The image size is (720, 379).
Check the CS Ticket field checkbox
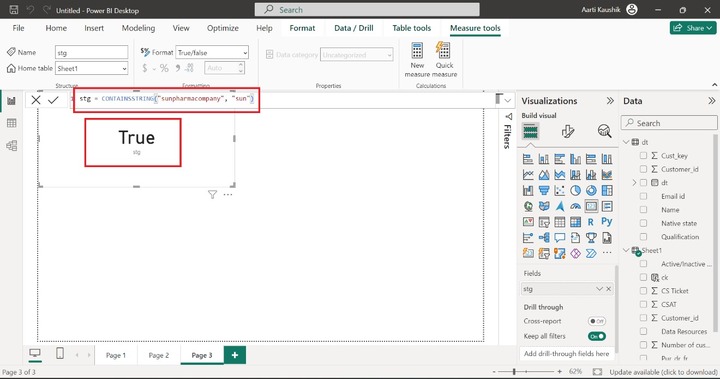click(x=643, y=291)
